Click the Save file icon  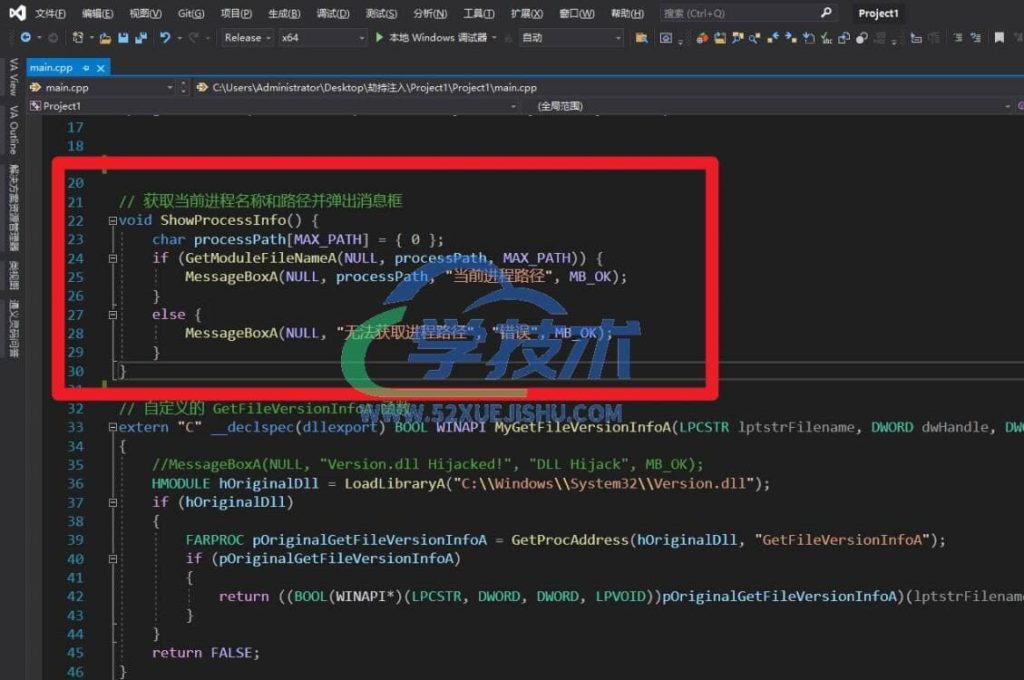point(122,38)
